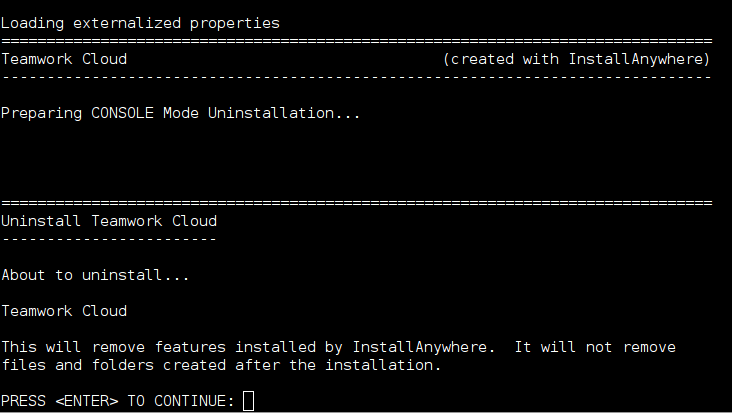
Task: Click the "About to uninstall..." line
Action: [x=95, y=274]
